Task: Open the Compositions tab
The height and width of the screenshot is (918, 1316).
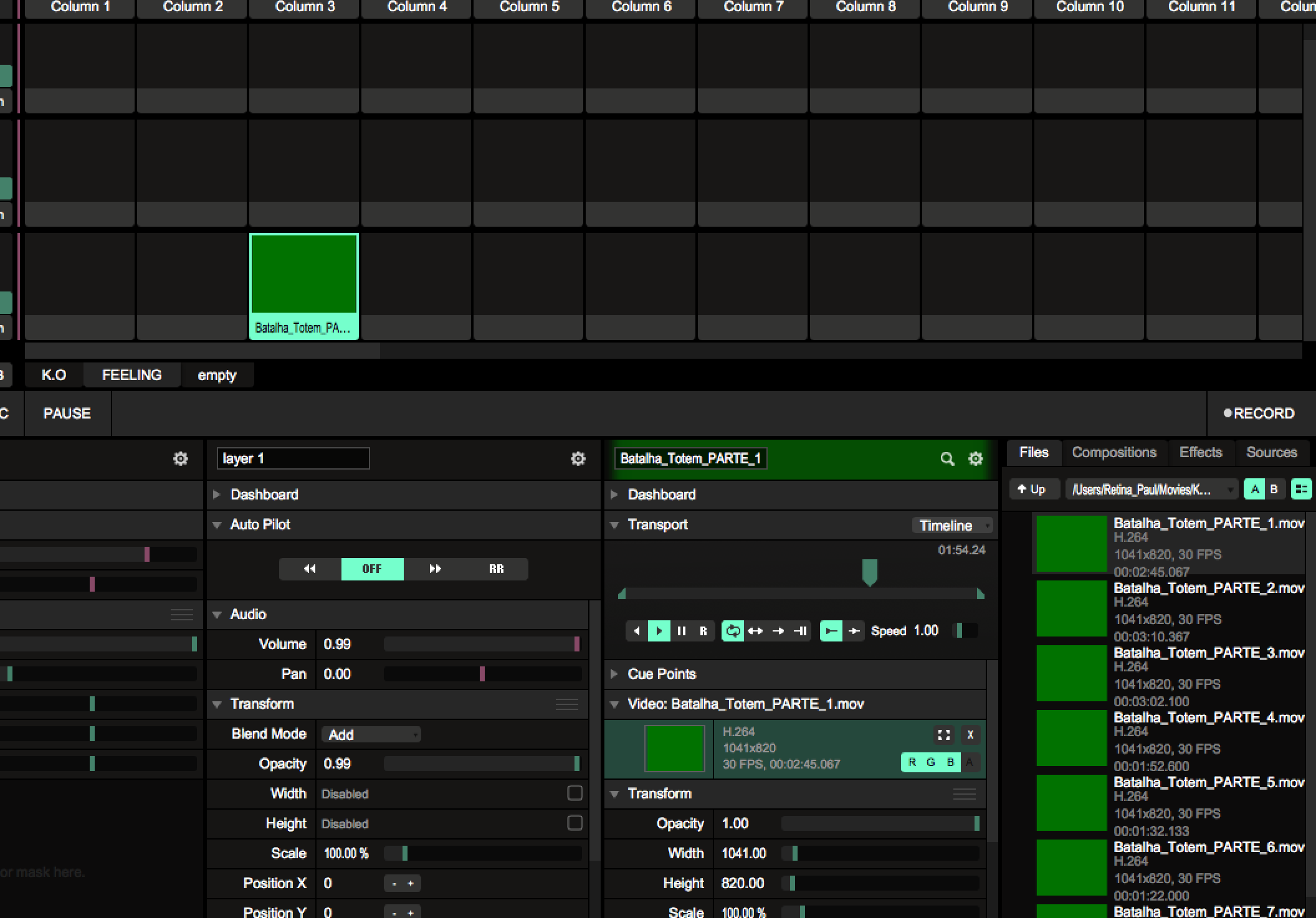Action: point(1114,452)
